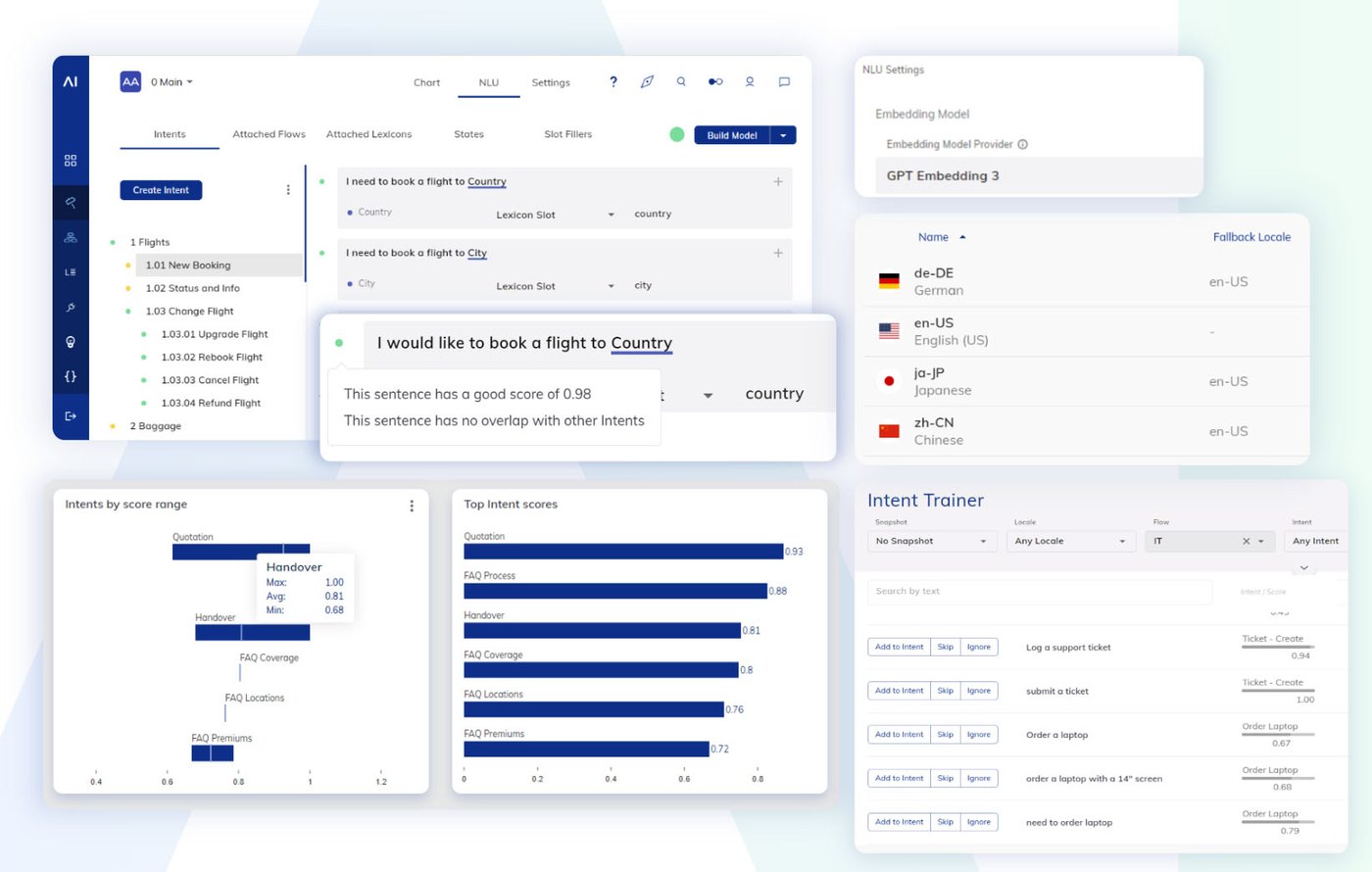The height and width of the screenshot is (872, 1372).
Task: Open the No Snapshot dropdown
Action: click(932, 541)
